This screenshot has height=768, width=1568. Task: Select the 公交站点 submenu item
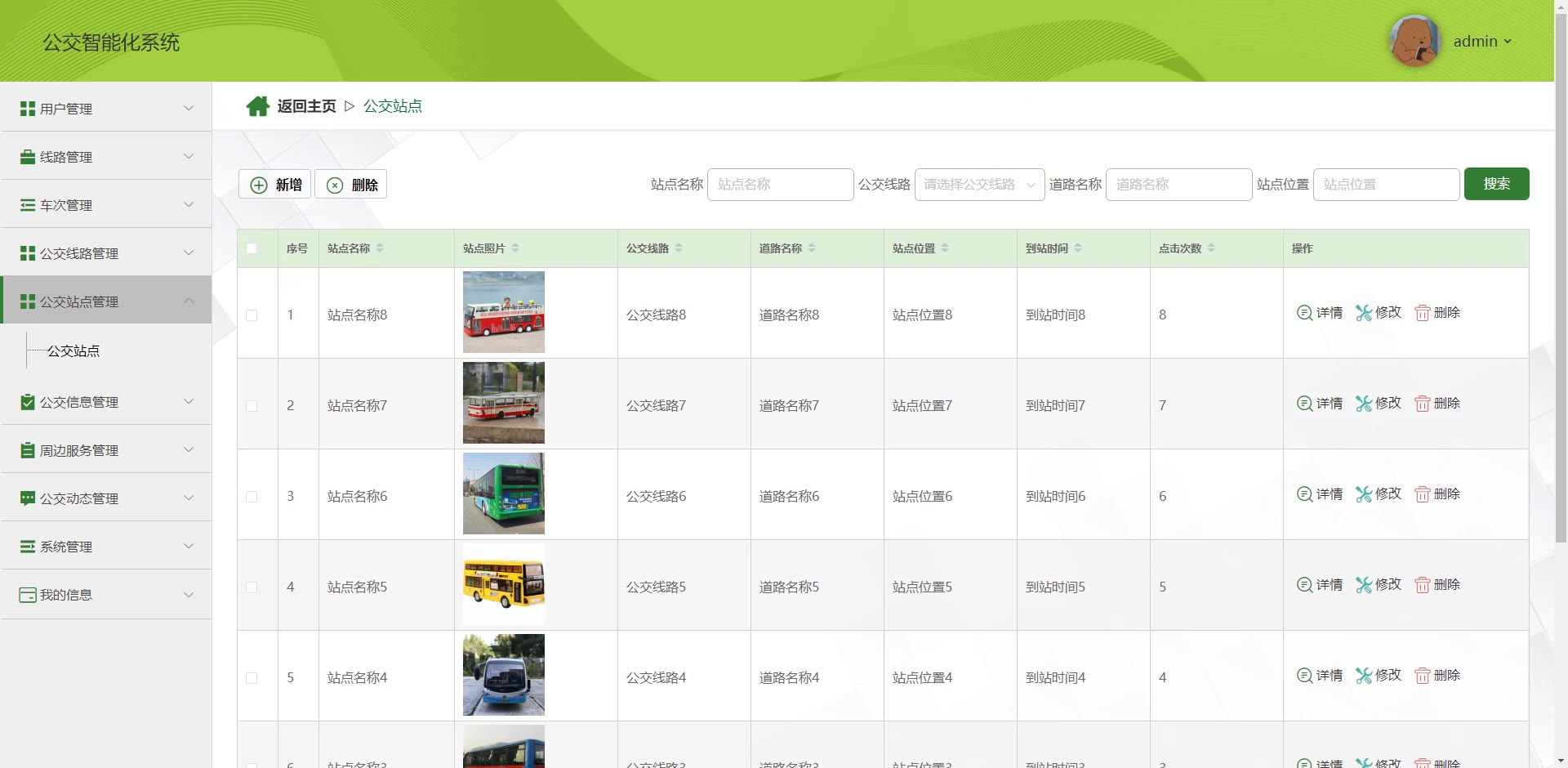pyautogui.click(x=73, y=351)
